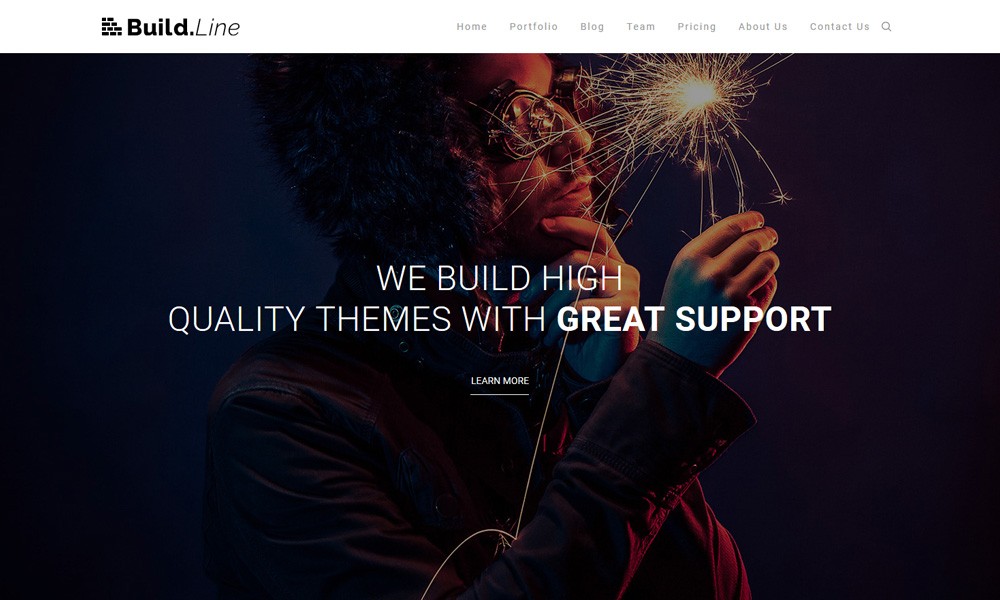Select Blog in the top navigation
Image resolution: width=1000 pixels, height=600 pixels.
(592, 27)
